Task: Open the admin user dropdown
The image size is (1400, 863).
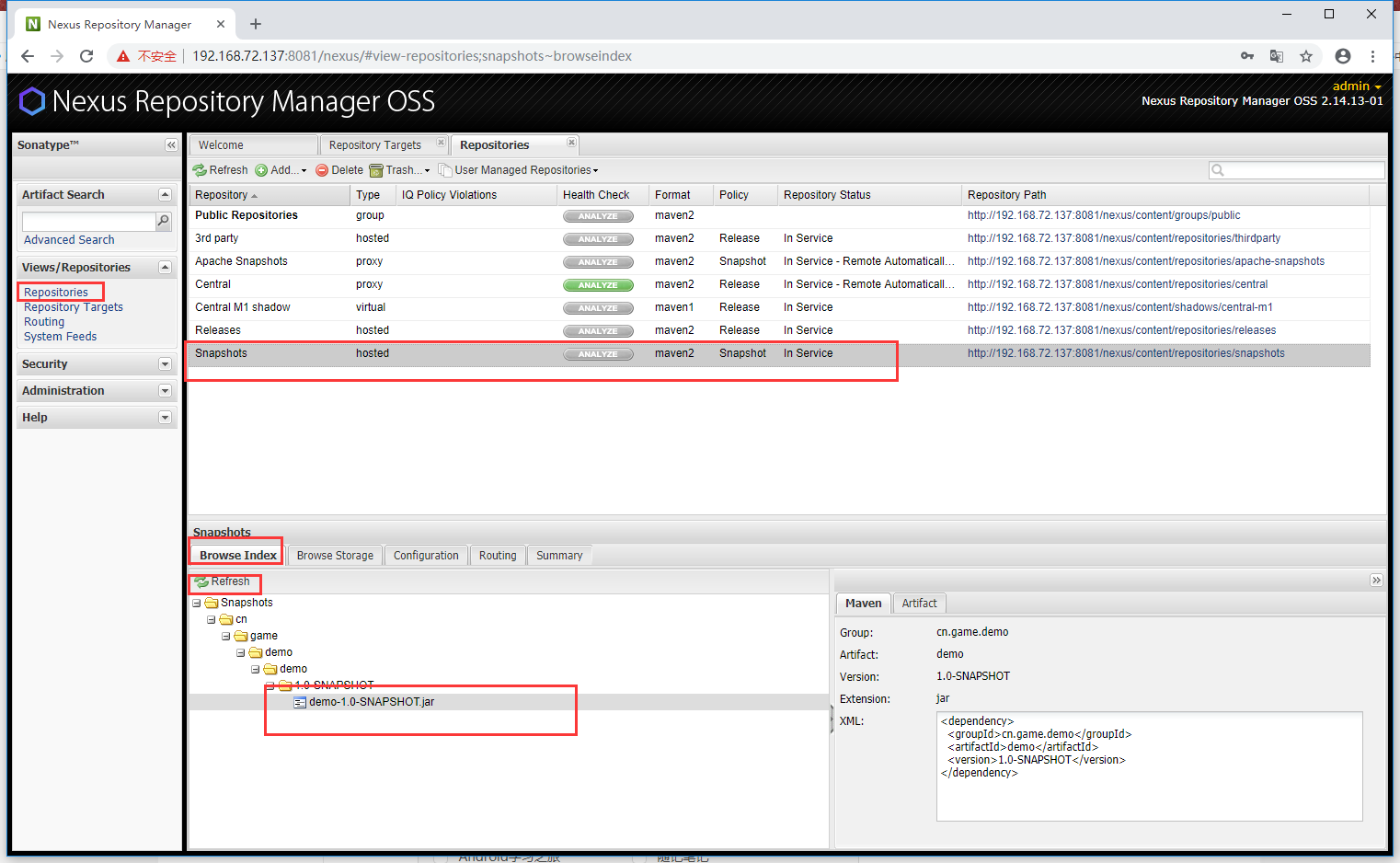Action: 1357,86
